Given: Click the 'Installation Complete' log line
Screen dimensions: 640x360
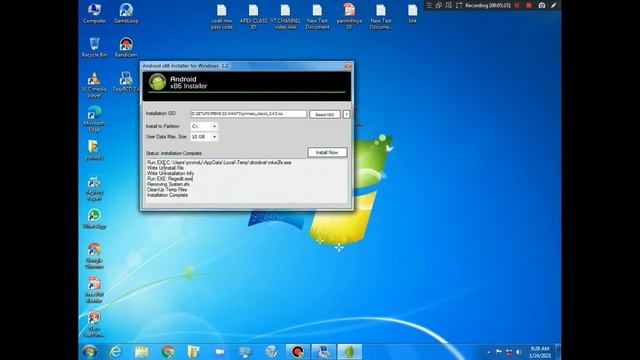Looking at the screenshot, I should (167, 195).
